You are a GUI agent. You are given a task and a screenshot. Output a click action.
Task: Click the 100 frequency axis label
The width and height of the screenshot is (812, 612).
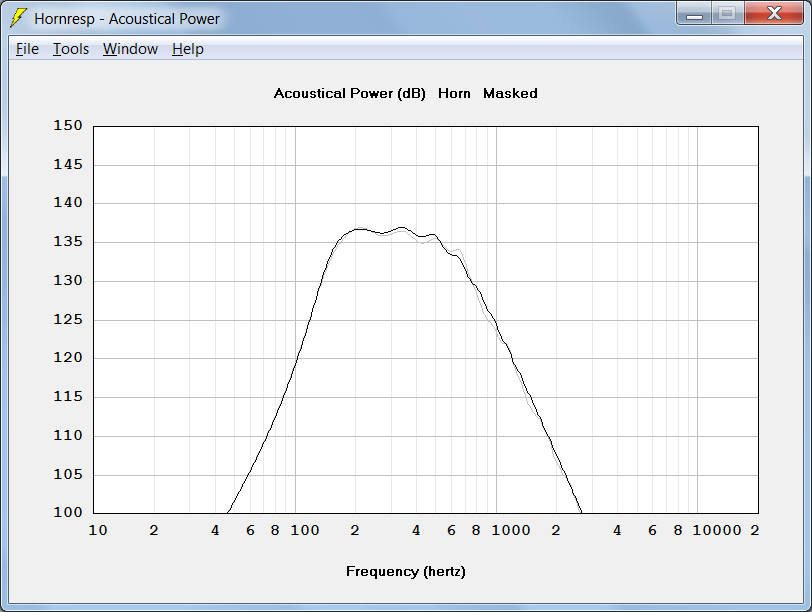pyautogui.click(x=304, y=530)
